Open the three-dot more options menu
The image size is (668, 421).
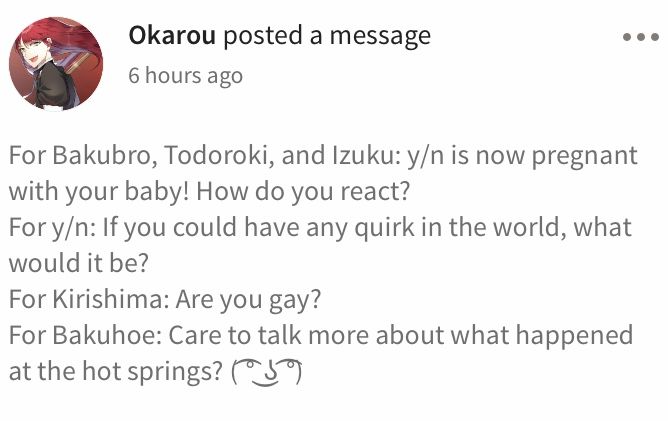640,37
